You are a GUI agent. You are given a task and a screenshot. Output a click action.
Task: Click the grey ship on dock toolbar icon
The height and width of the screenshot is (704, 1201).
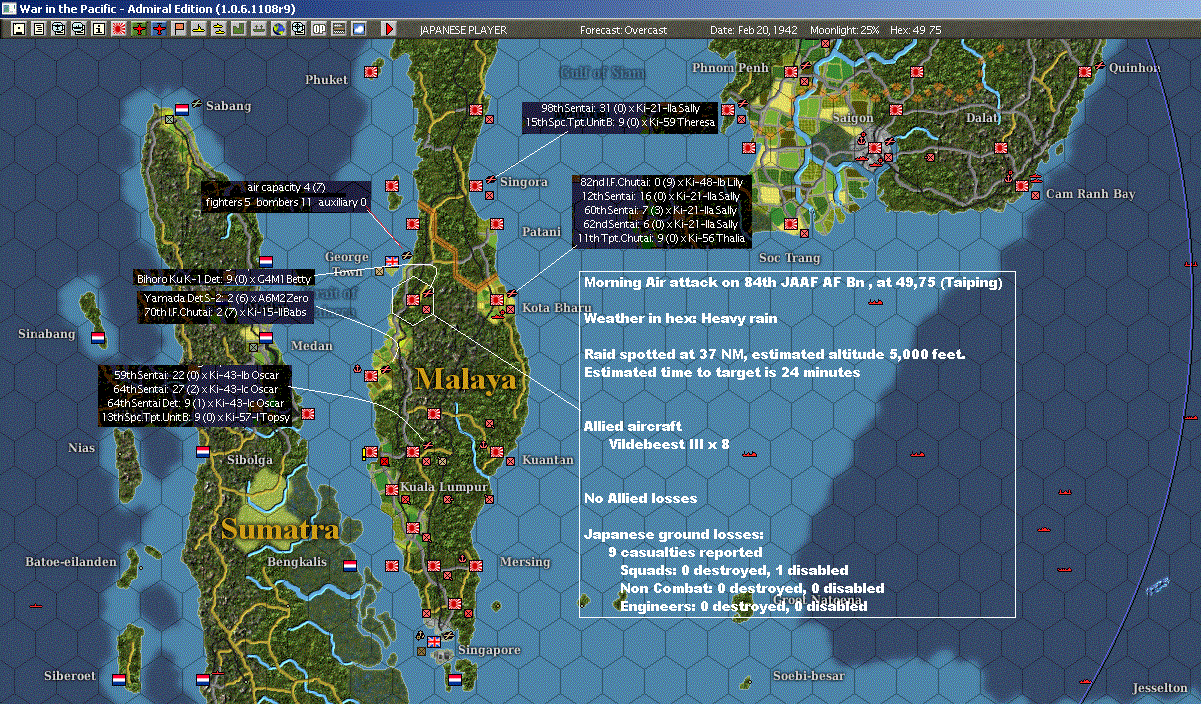258,30
